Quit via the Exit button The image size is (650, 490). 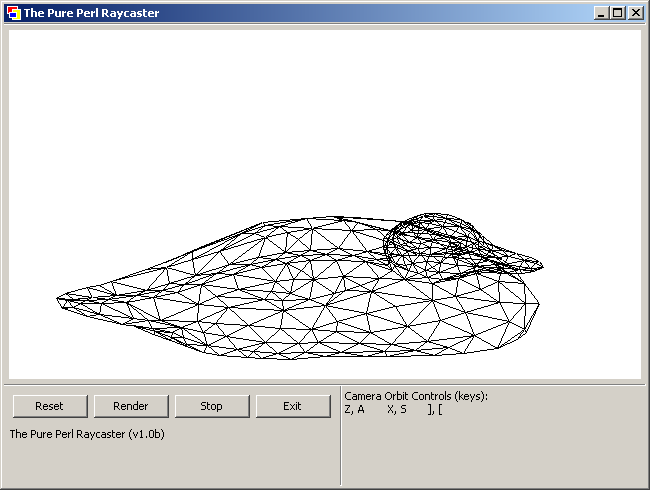293,406
